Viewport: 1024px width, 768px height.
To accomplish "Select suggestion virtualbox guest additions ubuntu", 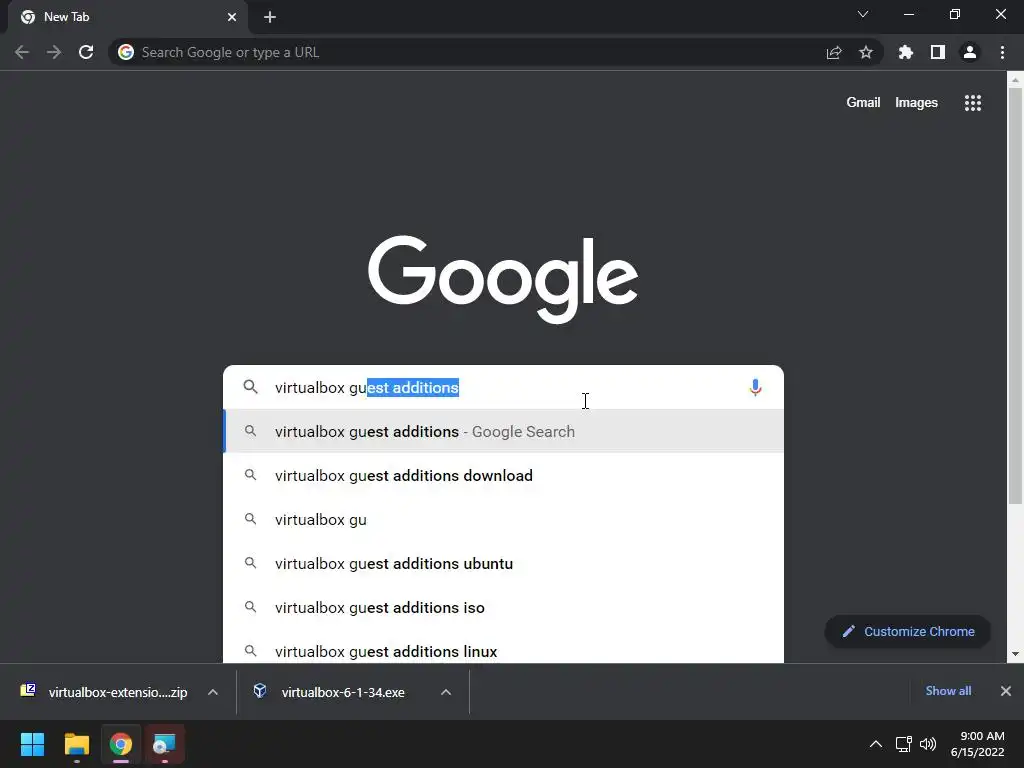I will click(504, 564).
